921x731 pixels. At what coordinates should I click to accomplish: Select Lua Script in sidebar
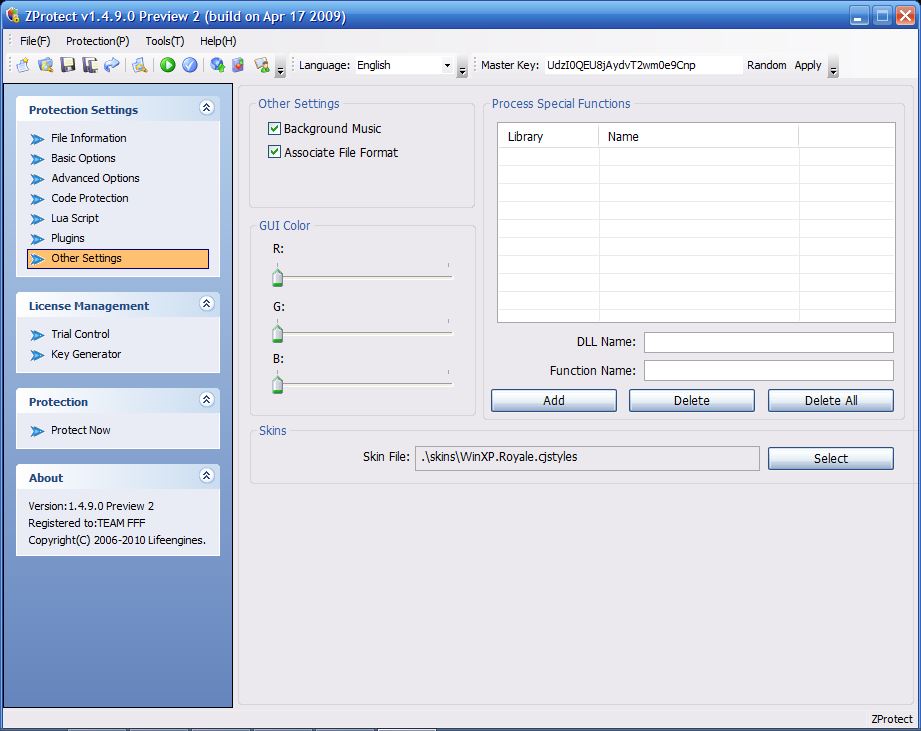pyautogui.click(x=75, y=218)
